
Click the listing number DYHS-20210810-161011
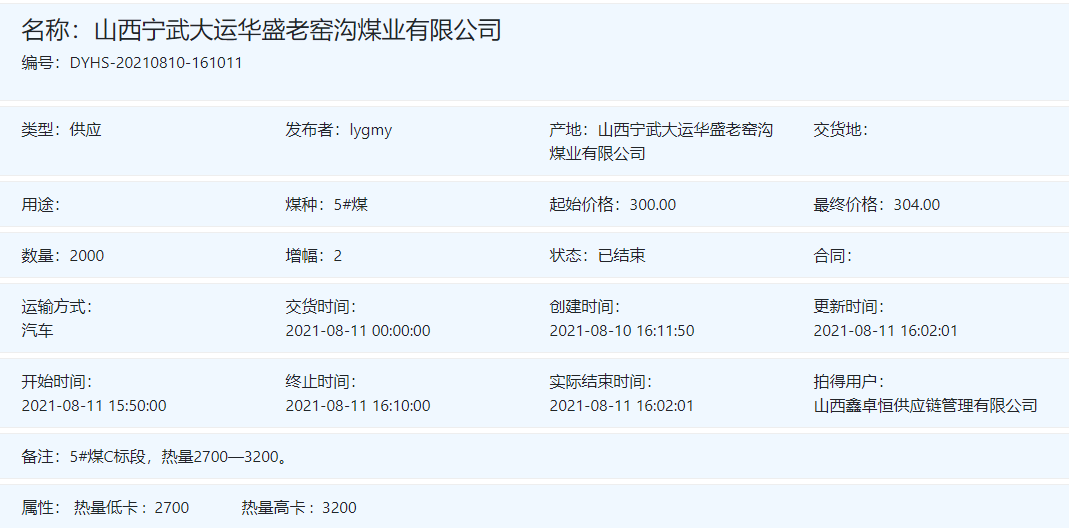coord(155,63)
